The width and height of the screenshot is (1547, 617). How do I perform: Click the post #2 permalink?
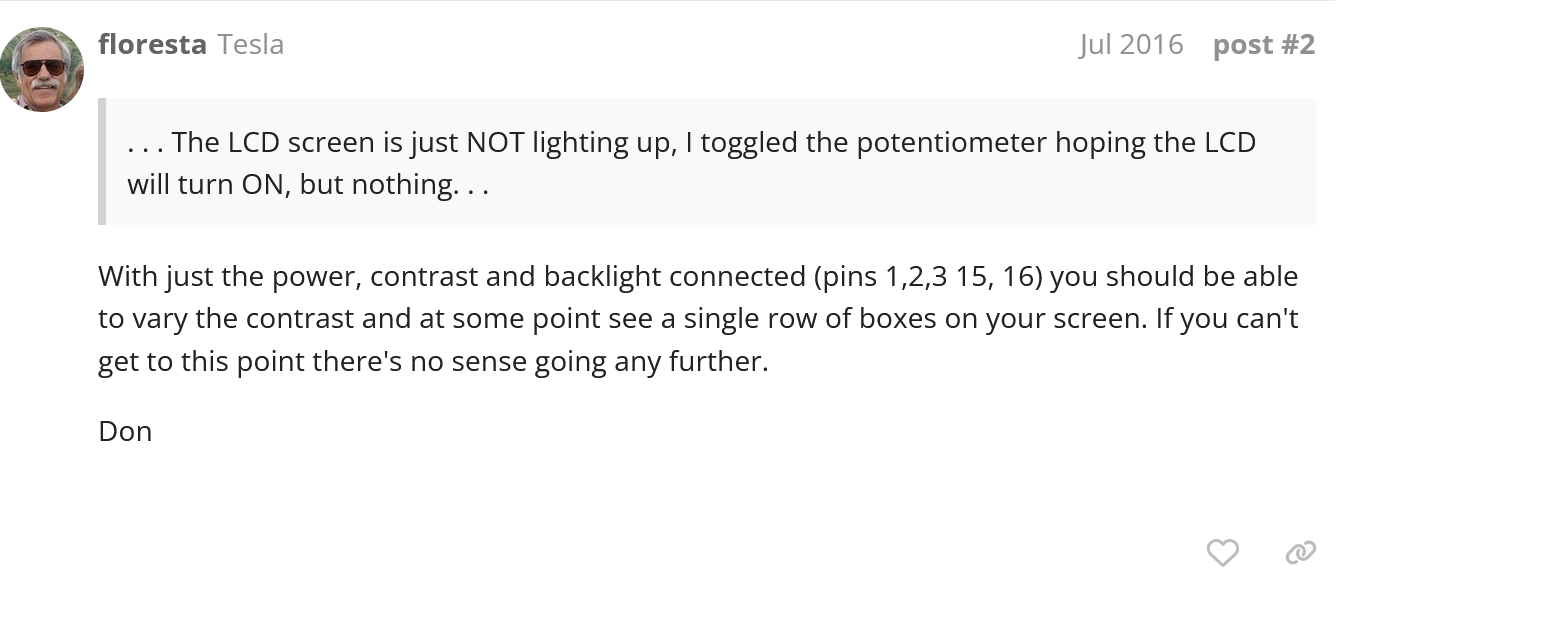tap(1263, 45)
